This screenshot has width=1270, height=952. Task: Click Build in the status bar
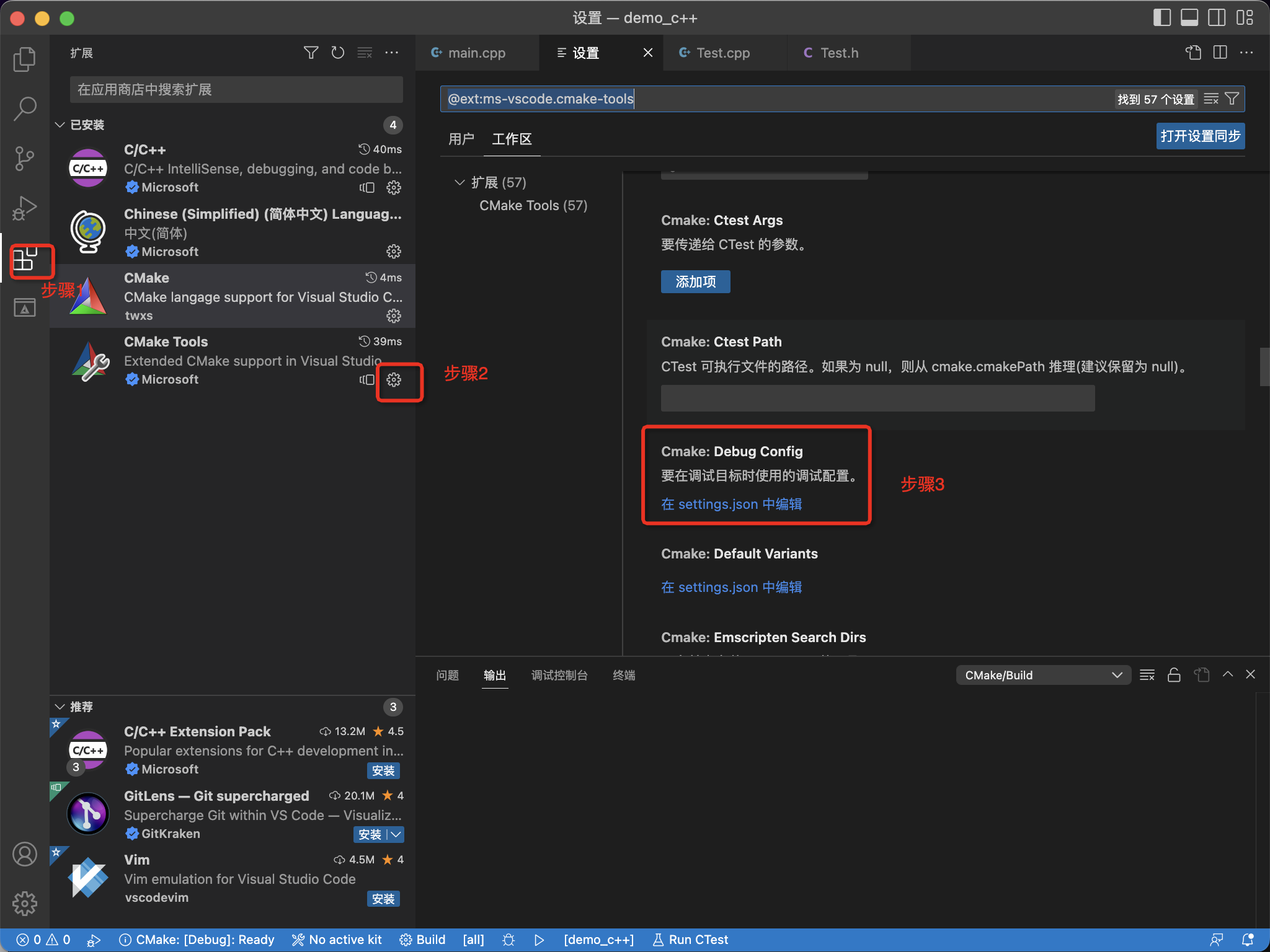423,940
